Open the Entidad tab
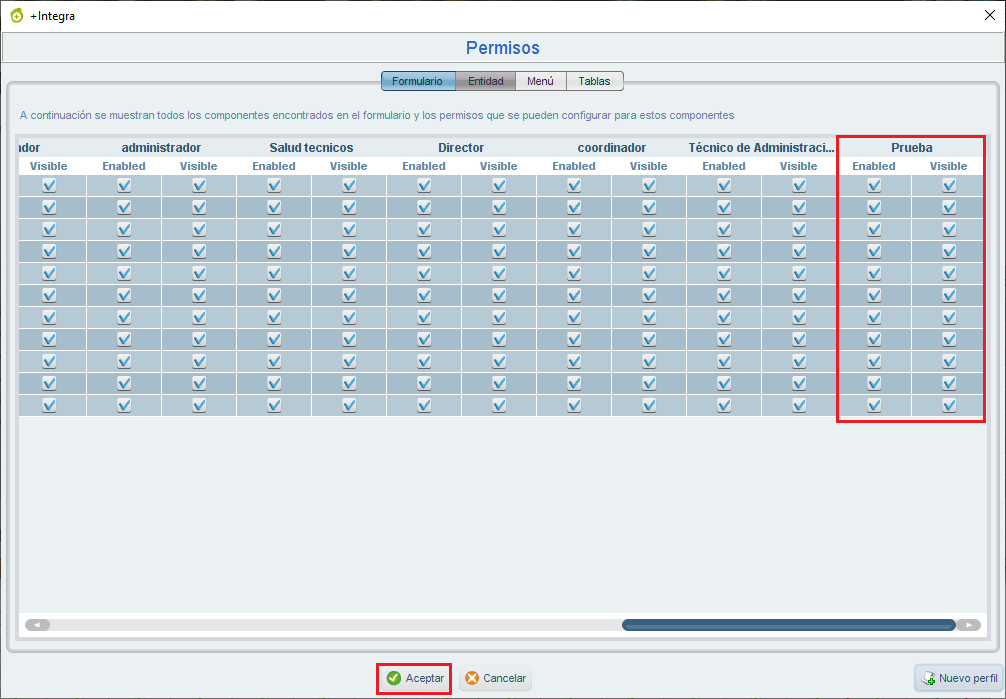Image resolution: width=1006 pixels, height=699 pixels. pos(486,82)
